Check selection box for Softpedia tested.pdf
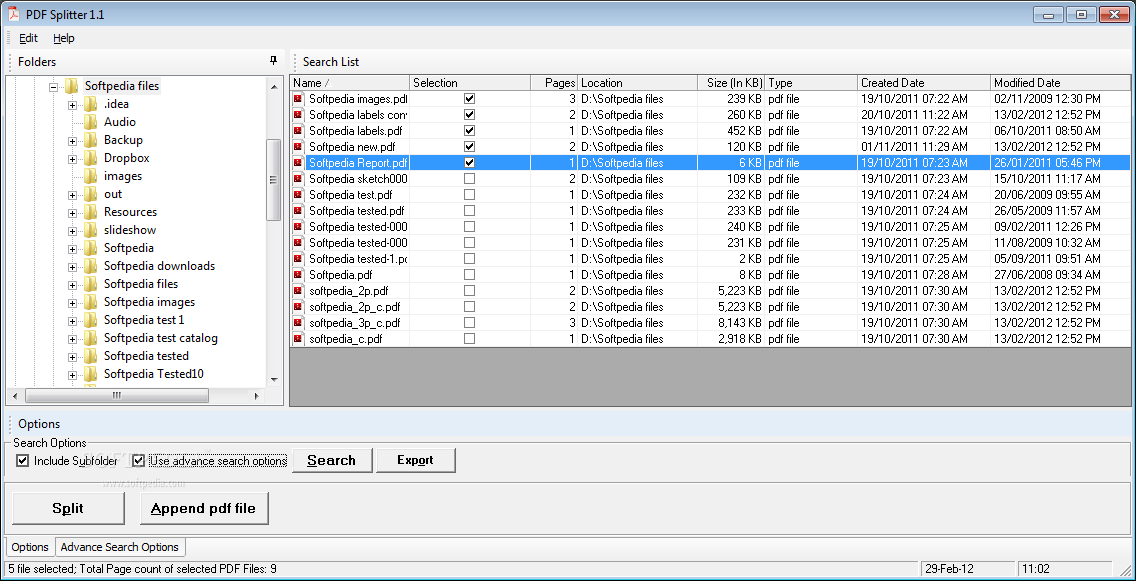 [x=469, y=210]
